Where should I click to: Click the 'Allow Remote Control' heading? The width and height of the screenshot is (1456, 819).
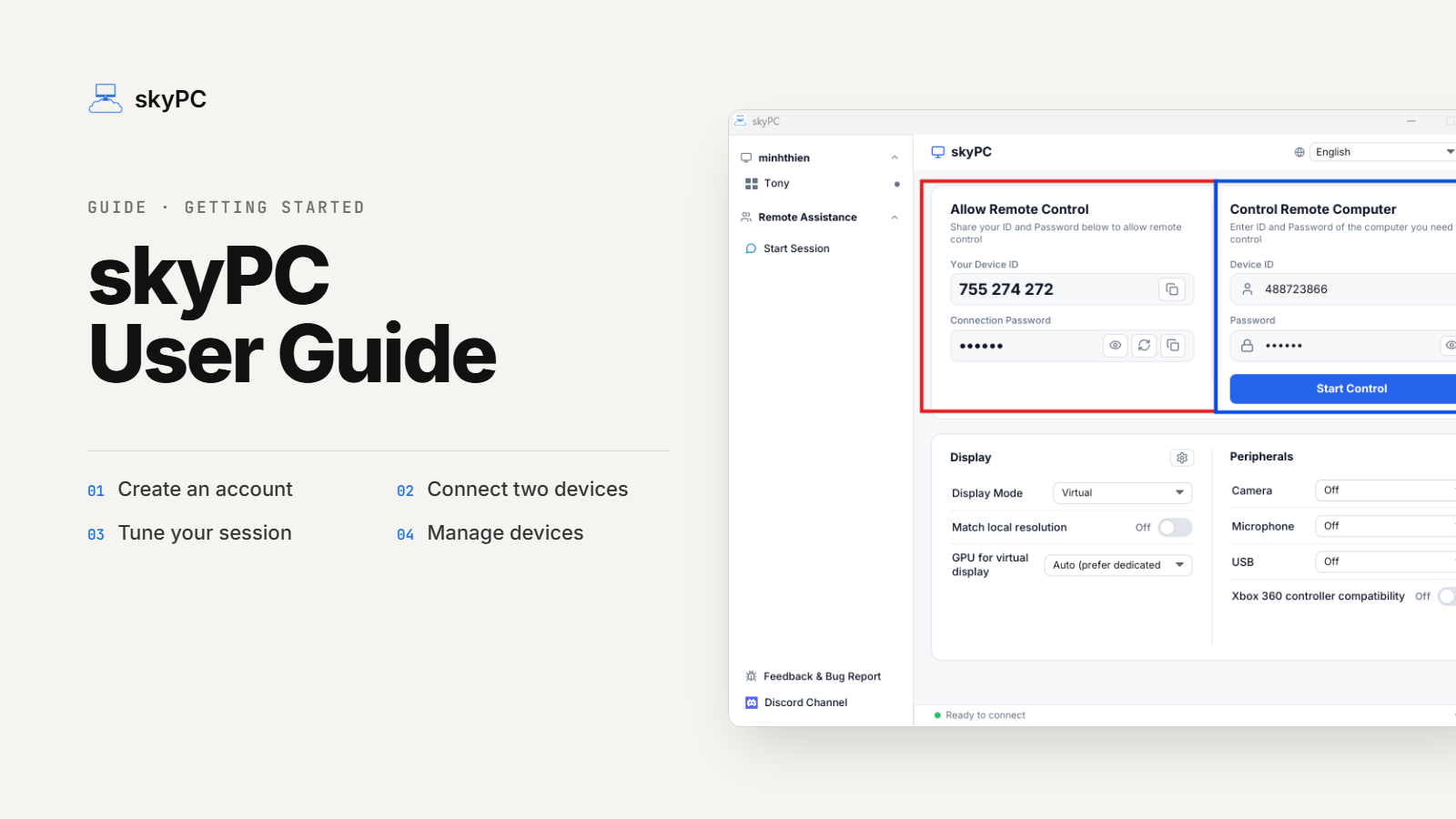click(1019, 209)
